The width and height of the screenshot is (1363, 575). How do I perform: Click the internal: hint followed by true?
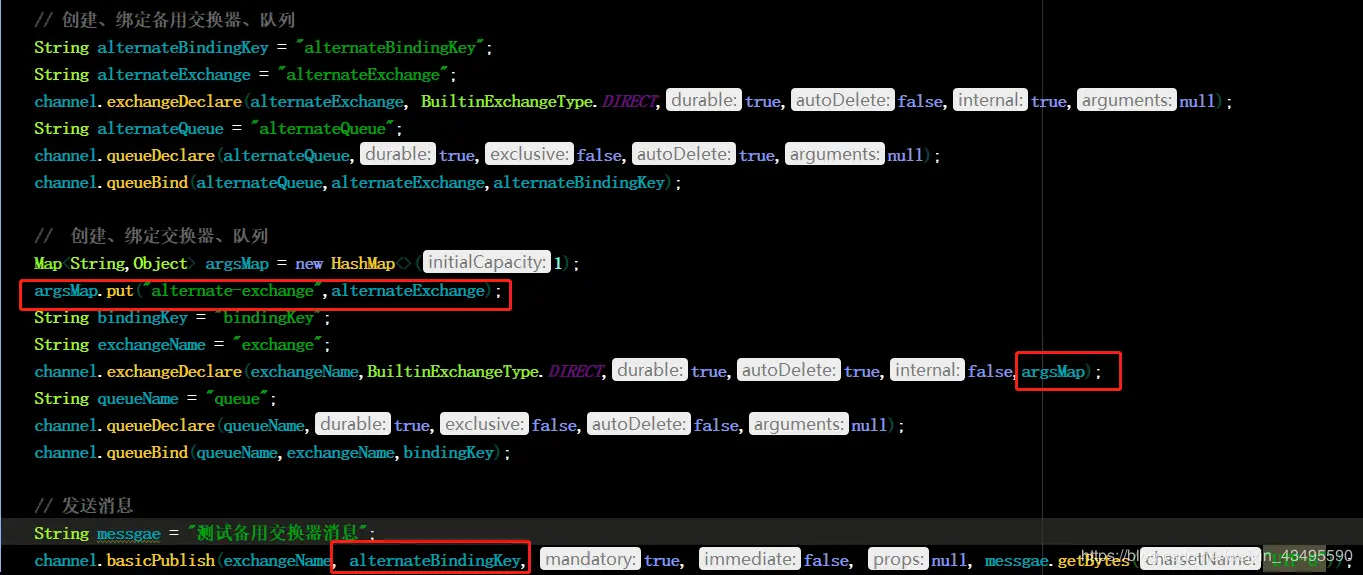tap(991, 101)
